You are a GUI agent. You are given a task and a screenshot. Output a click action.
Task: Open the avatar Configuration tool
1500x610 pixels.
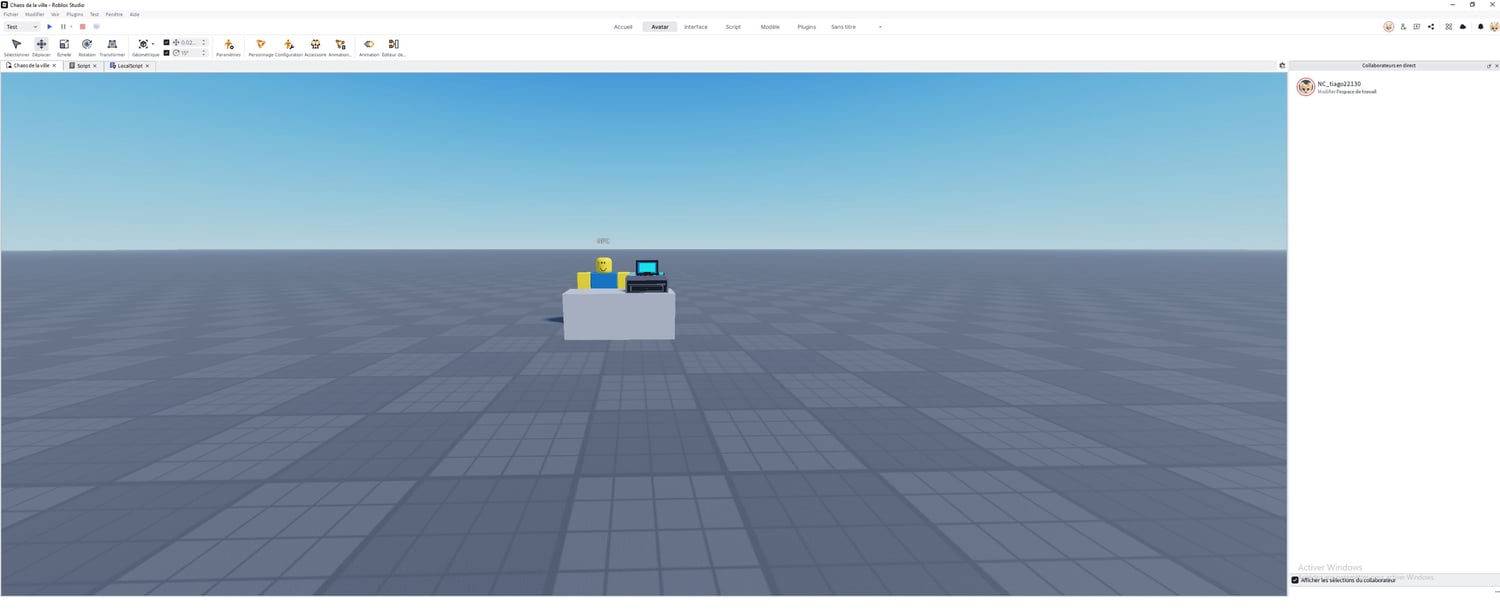pyautogui.click(x=289, y=47)
